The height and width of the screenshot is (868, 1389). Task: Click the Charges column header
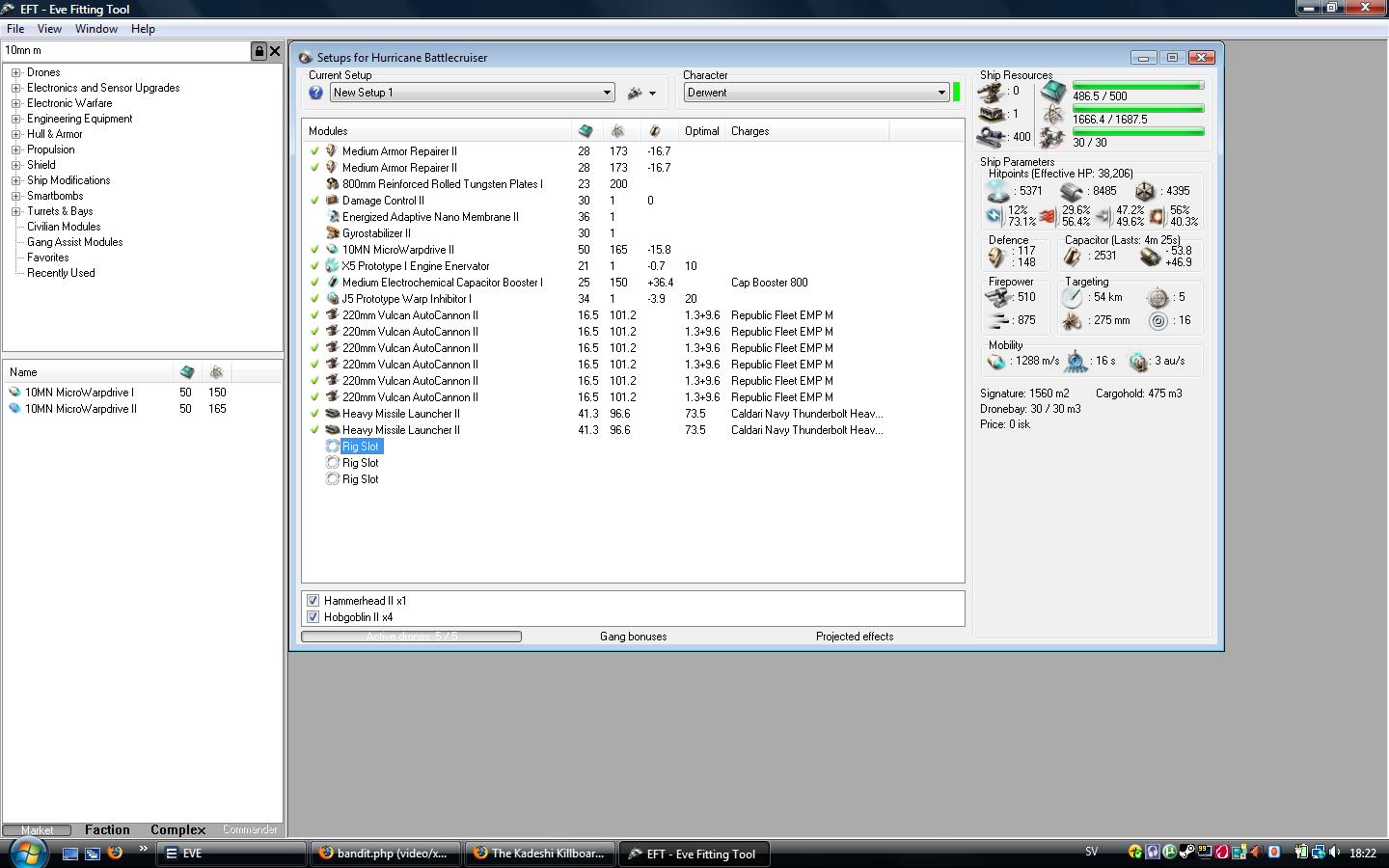pos(808,131)
